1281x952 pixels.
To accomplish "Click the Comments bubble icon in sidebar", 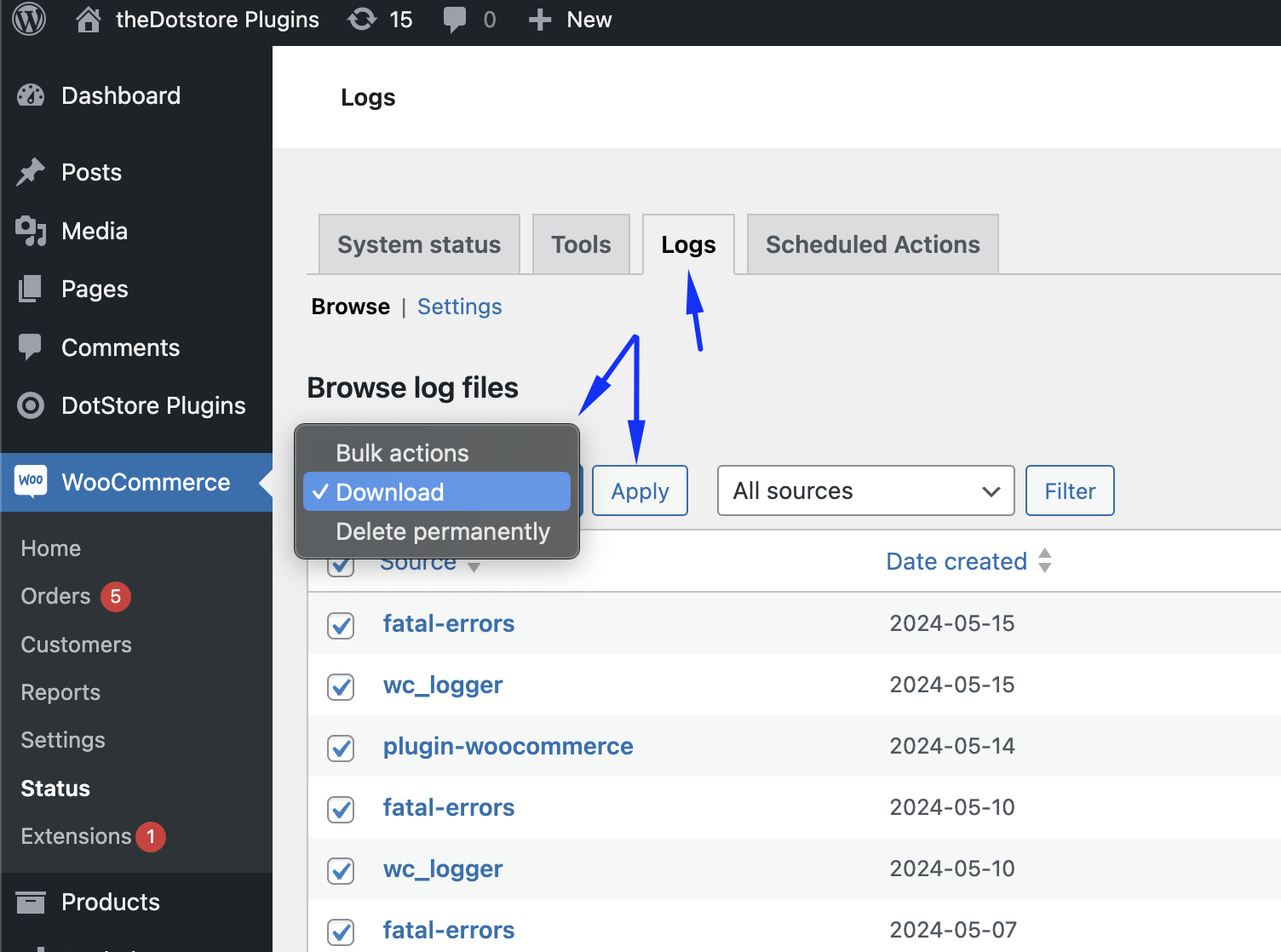I will pyautogui.click(x=30, y=347).
